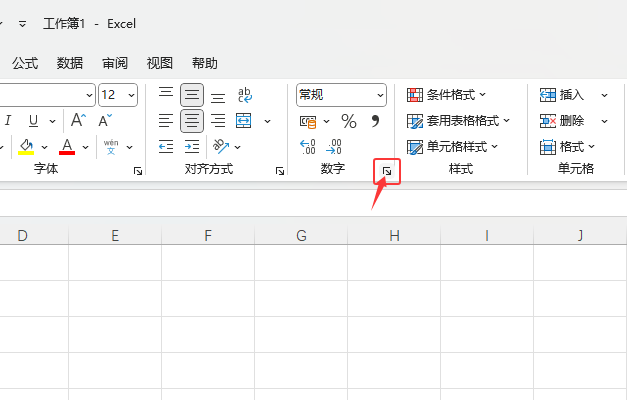This screenshot has height=400, width=627.
Task: Select column F header
Action: 208,235
